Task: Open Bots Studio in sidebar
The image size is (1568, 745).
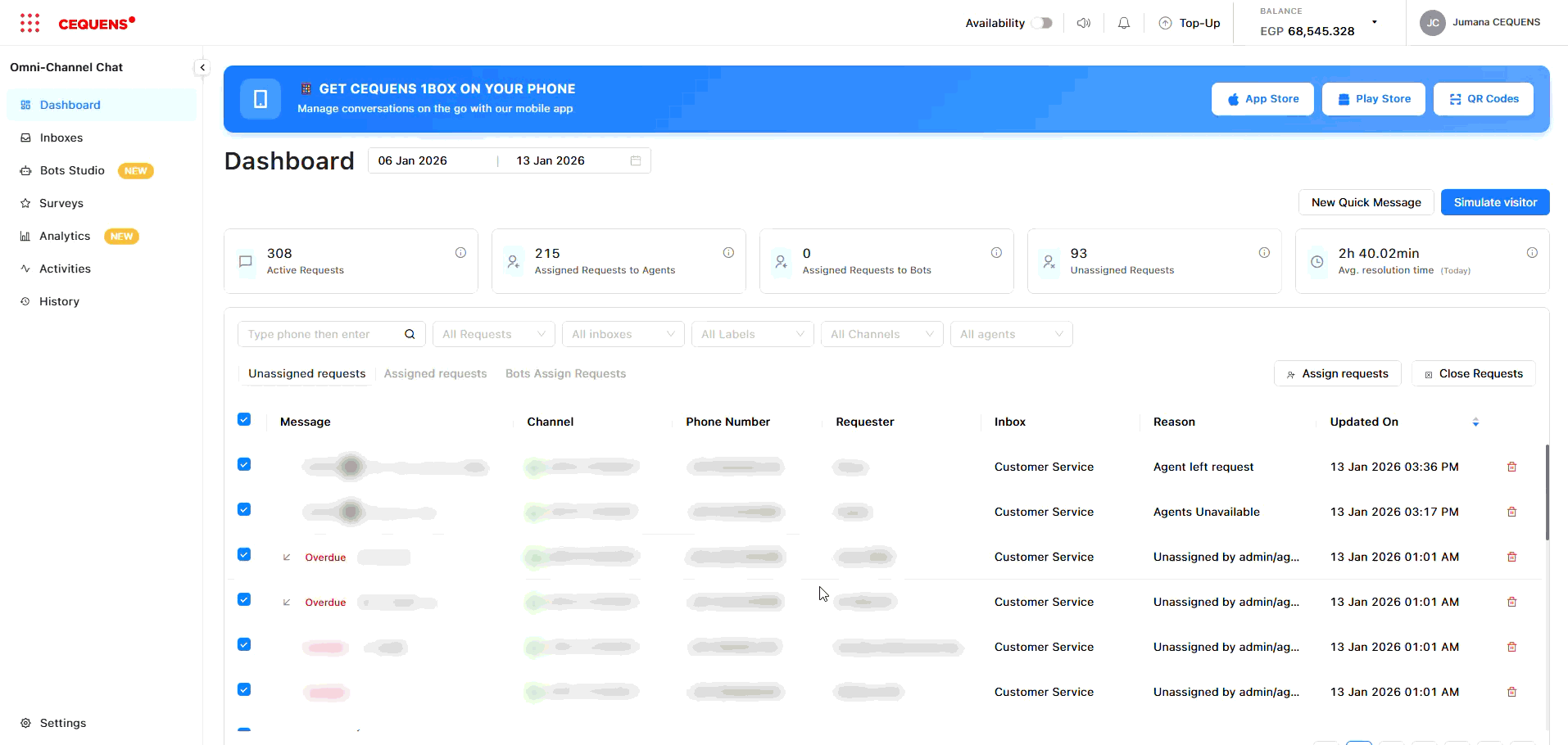Action: coord(102,170)
